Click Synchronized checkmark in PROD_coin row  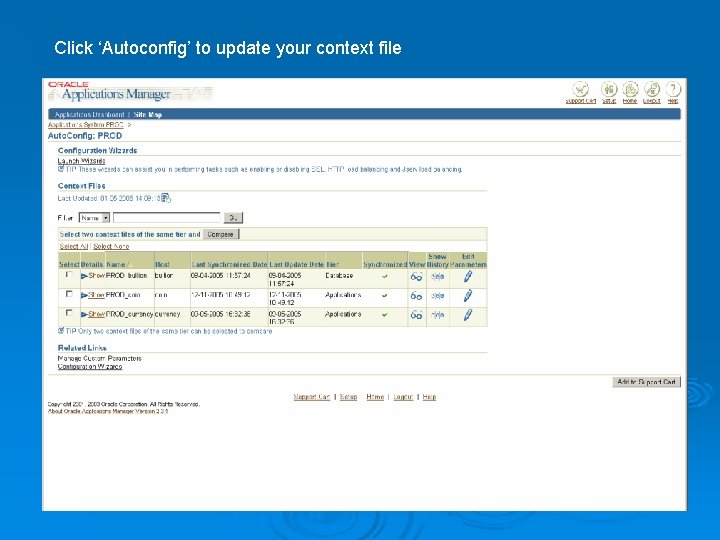(x=385, y=296)
